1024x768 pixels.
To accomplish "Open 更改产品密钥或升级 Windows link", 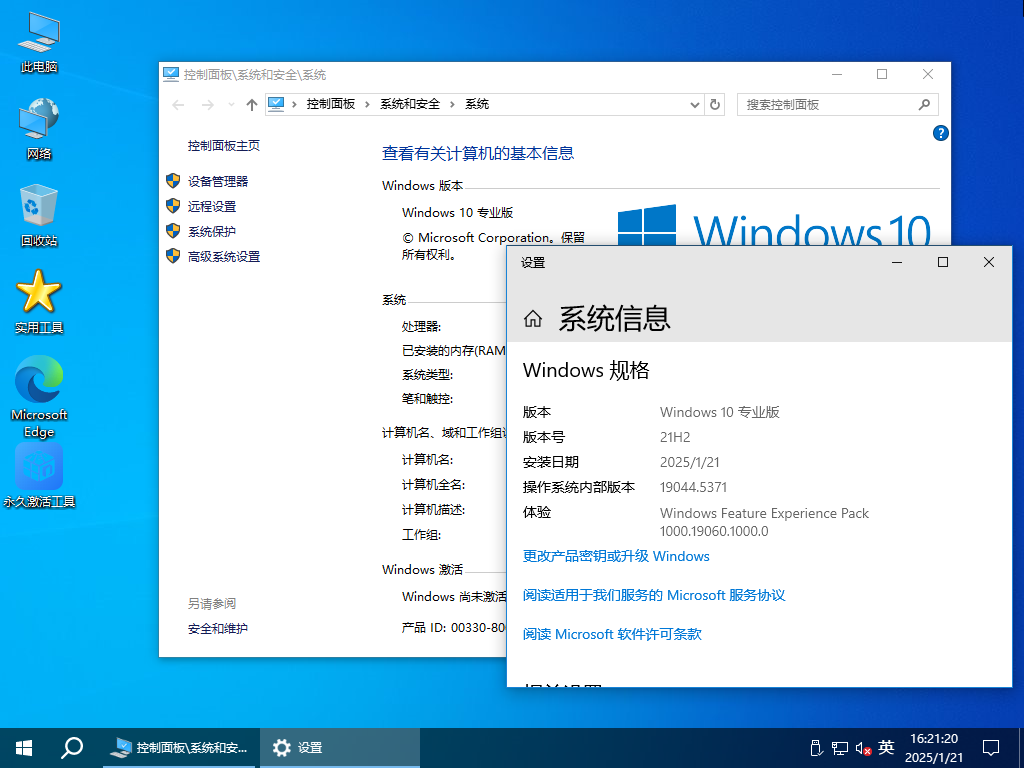I will pos(616,556).
